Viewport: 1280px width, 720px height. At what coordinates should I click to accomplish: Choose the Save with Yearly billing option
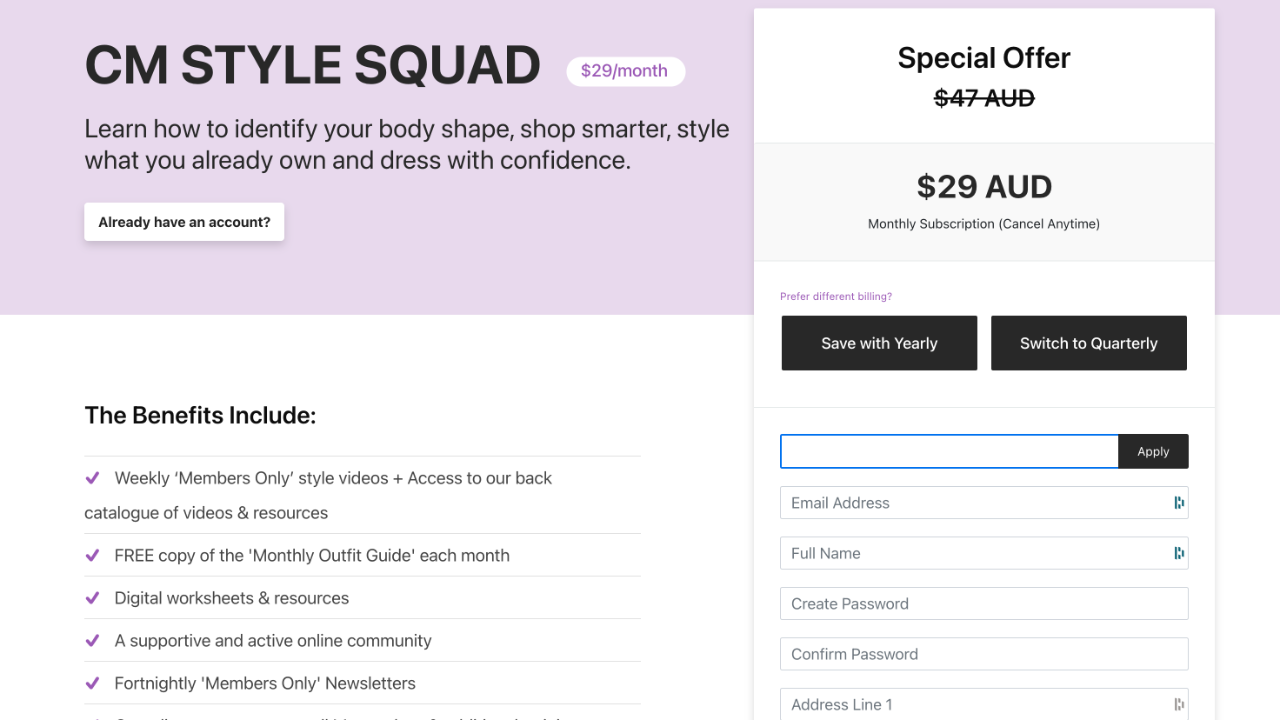(879, 343)
